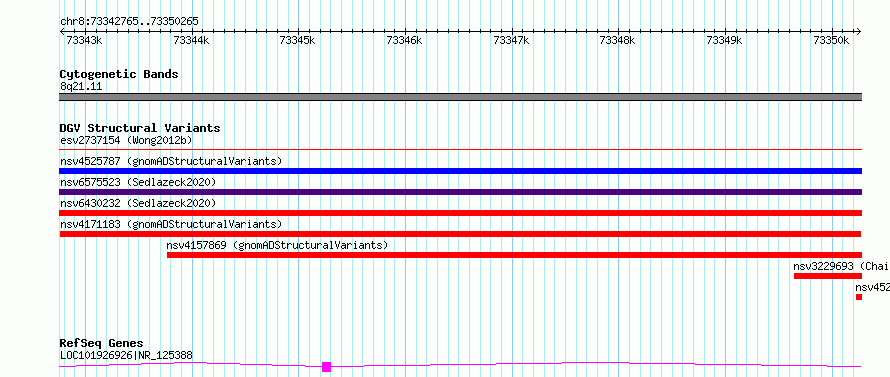Open nsv4171183 (gnomADStructuralVariants) label
This screenshot has height=377, width=890.
(171, 224)
